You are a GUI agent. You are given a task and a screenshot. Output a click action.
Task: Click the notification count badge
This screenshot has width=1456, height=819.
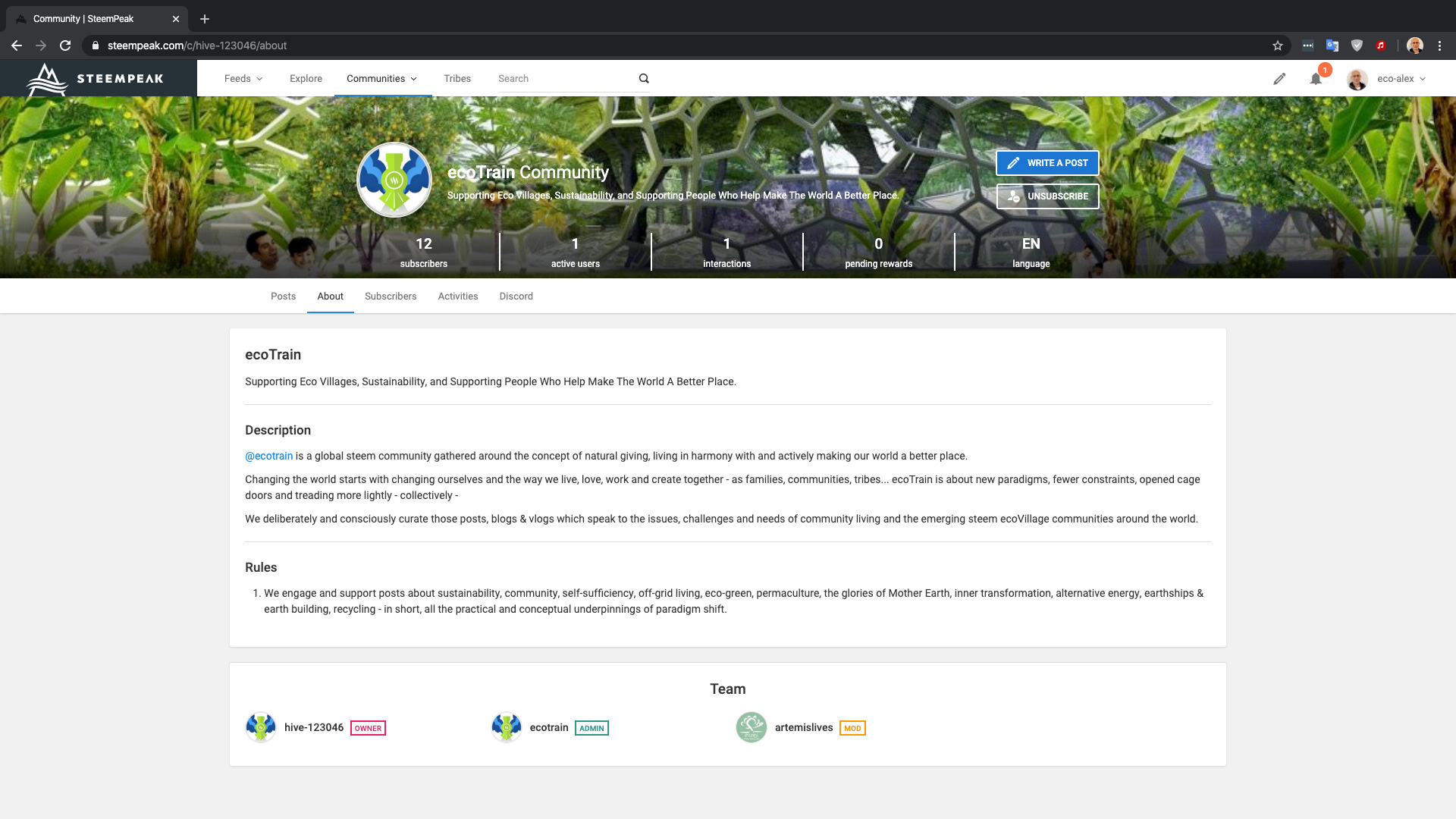(x=1325, y=70)
